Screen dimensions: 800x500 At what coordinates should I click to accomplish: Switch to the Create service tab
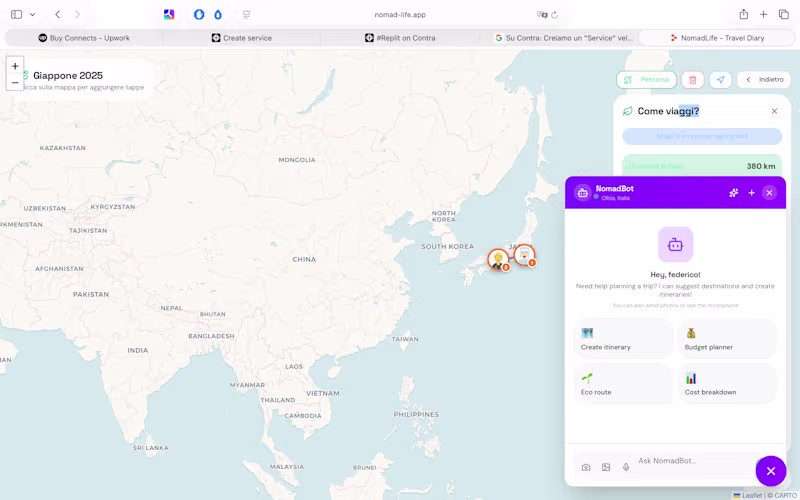point(242,38)
